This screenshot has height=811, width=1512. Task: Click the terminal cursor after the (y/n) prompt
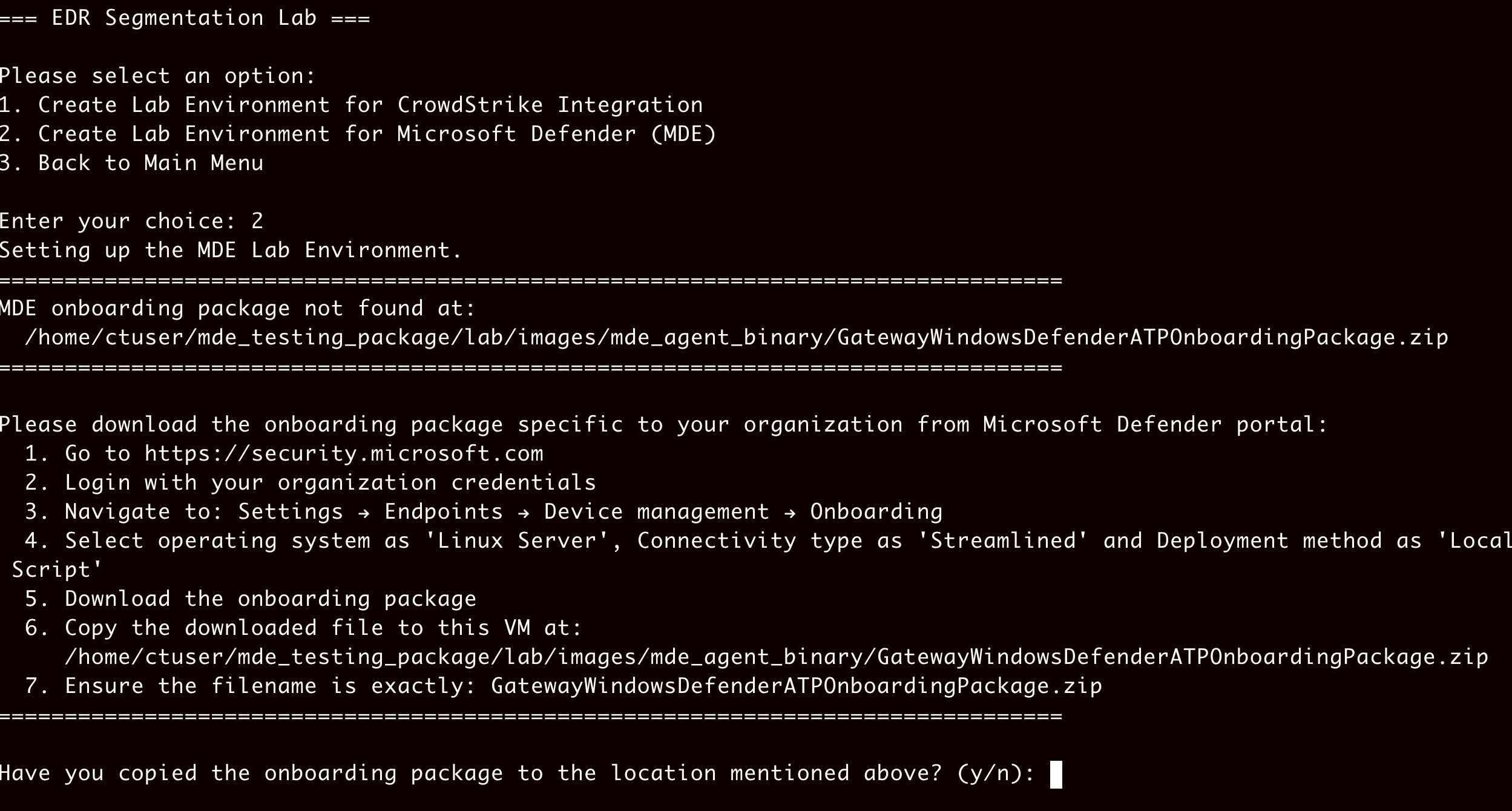[1056, 774]
